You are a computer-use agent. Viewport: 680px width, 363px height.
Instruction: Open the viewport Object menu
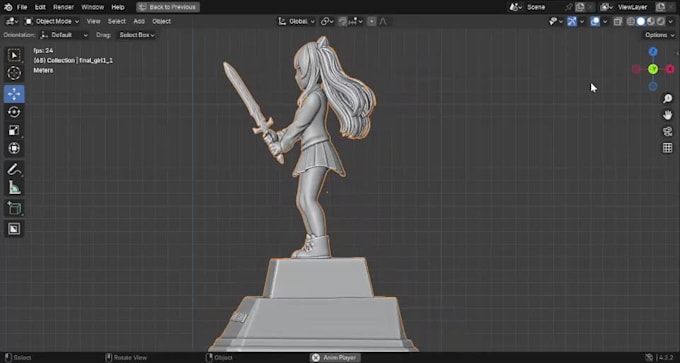coord(161,21)
